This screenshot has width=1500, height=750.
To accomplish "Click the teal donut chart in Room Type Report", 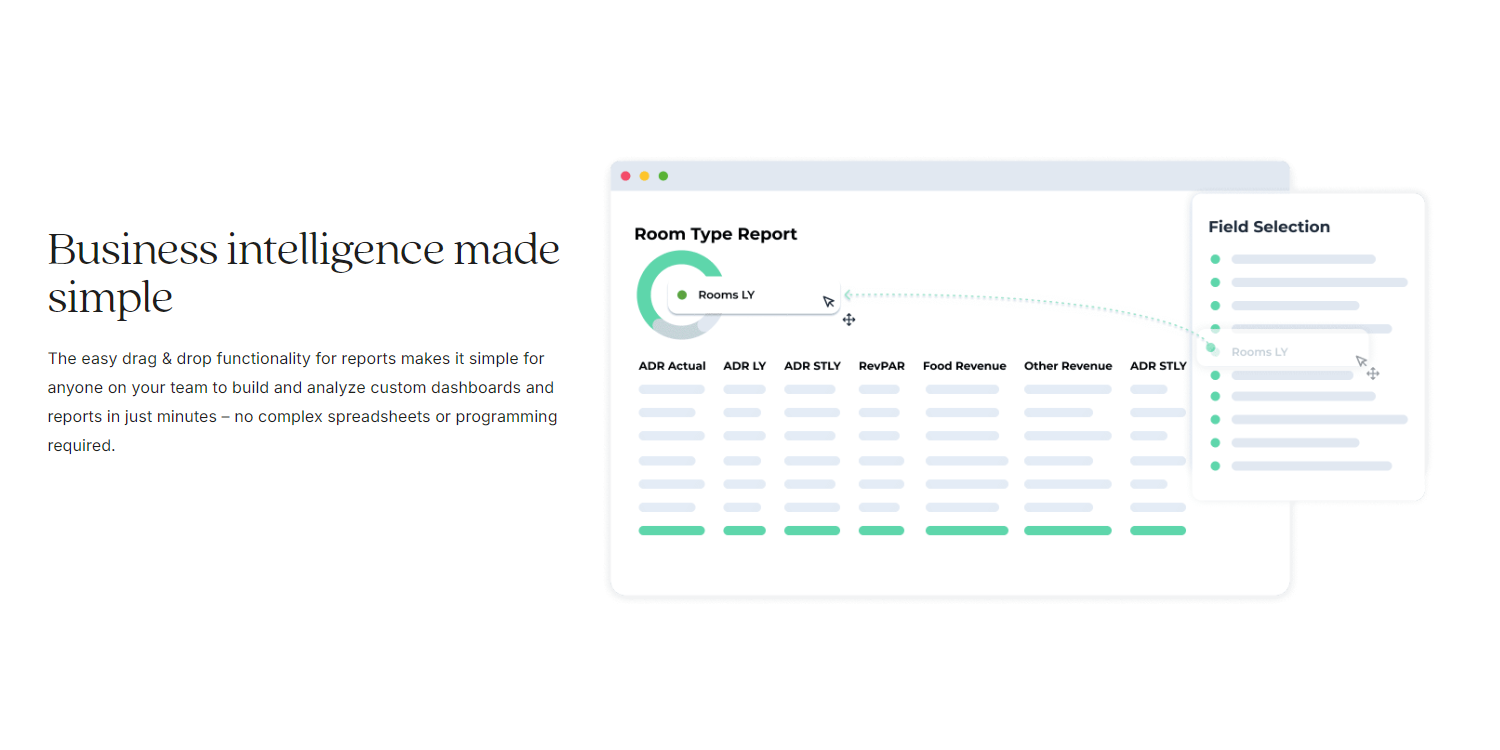I will click(680, 295).
